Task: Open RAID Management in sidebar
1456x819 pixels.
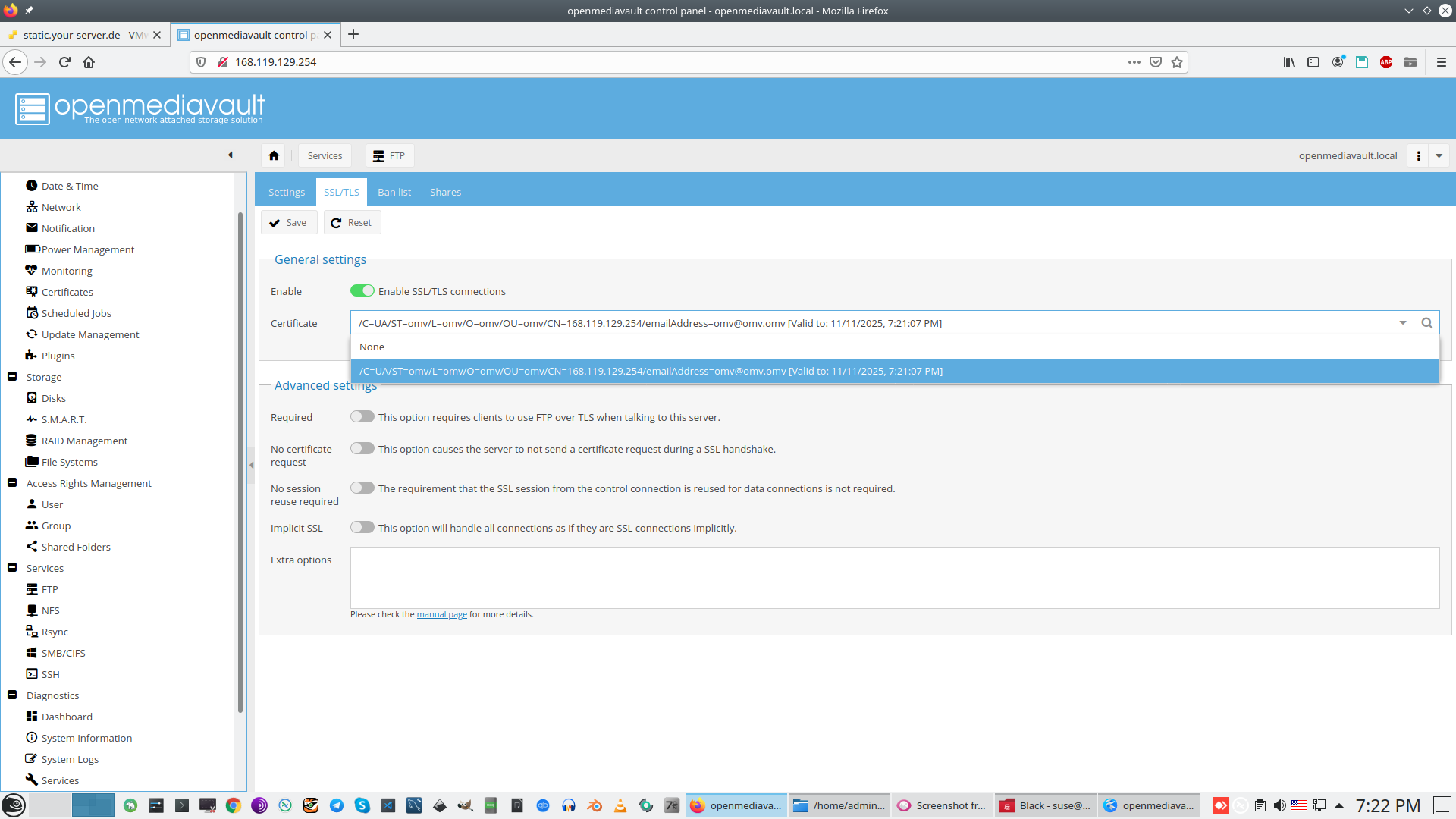Action: point(84,441)
